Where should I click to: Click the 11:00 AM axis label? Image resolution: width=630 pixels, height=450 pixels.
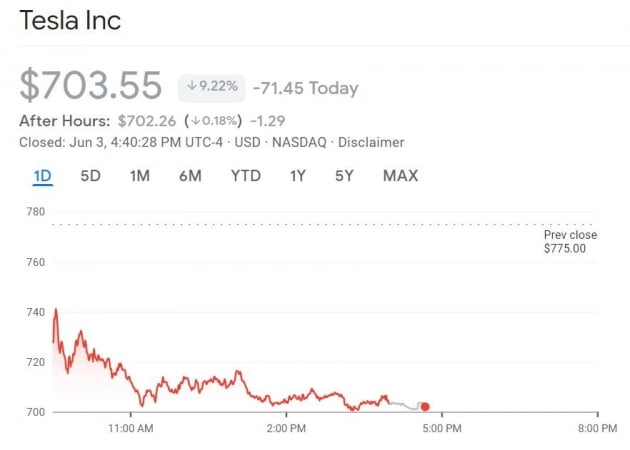(x=131, y=429)
